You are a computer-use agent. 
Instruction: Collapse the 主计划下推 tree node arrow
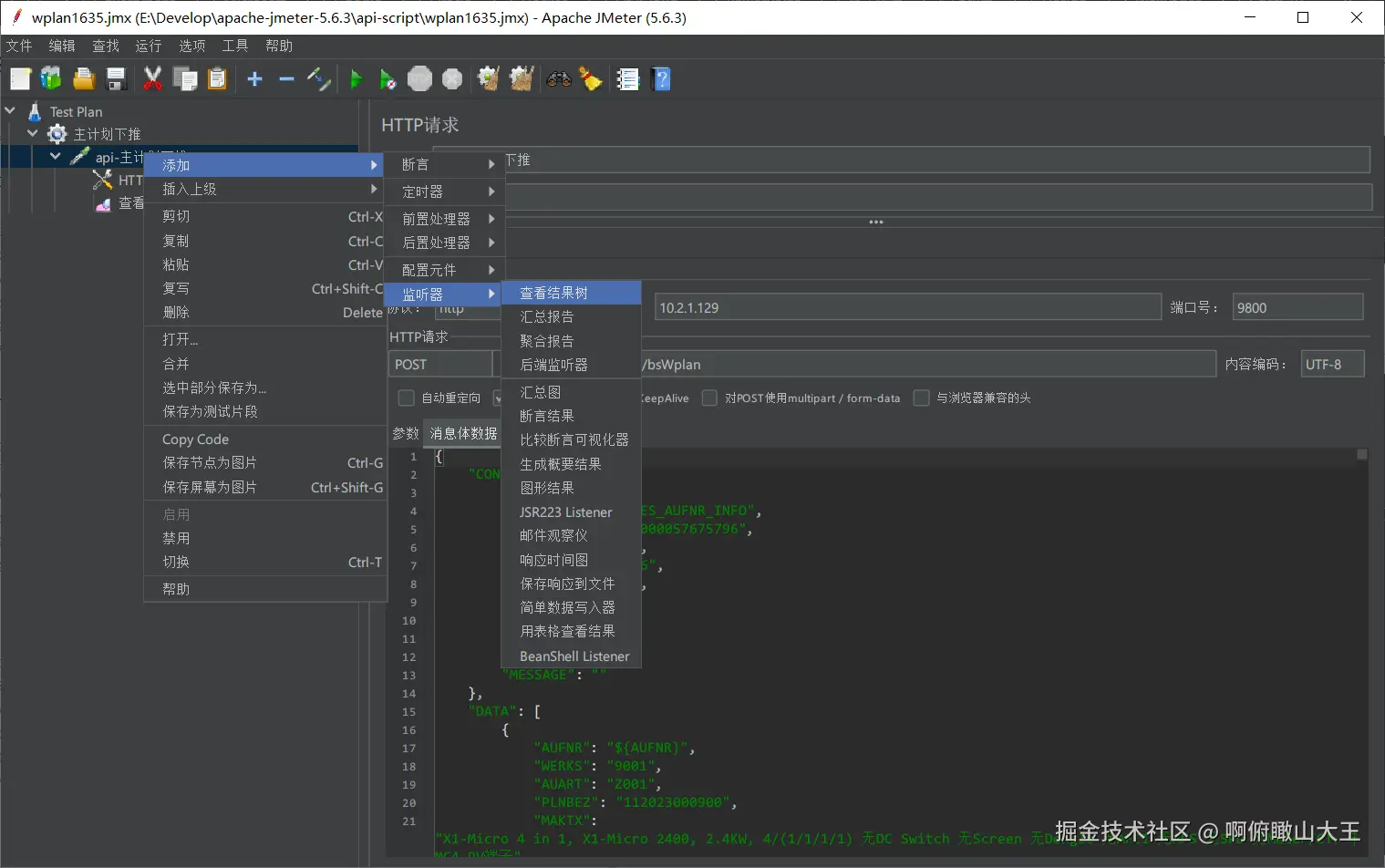(x=33, y=133)
